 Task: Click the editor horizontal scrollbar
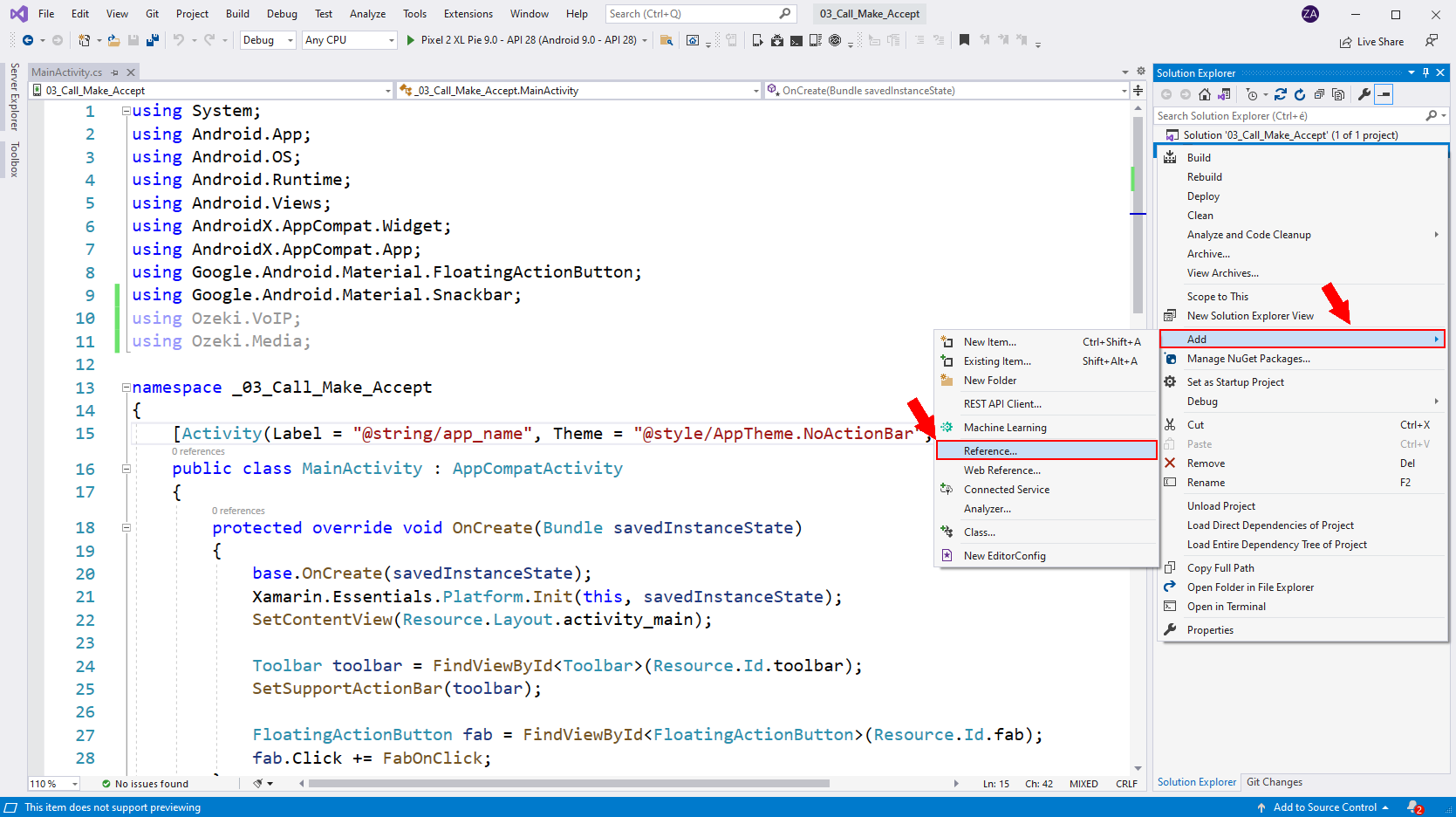point(567,784)
